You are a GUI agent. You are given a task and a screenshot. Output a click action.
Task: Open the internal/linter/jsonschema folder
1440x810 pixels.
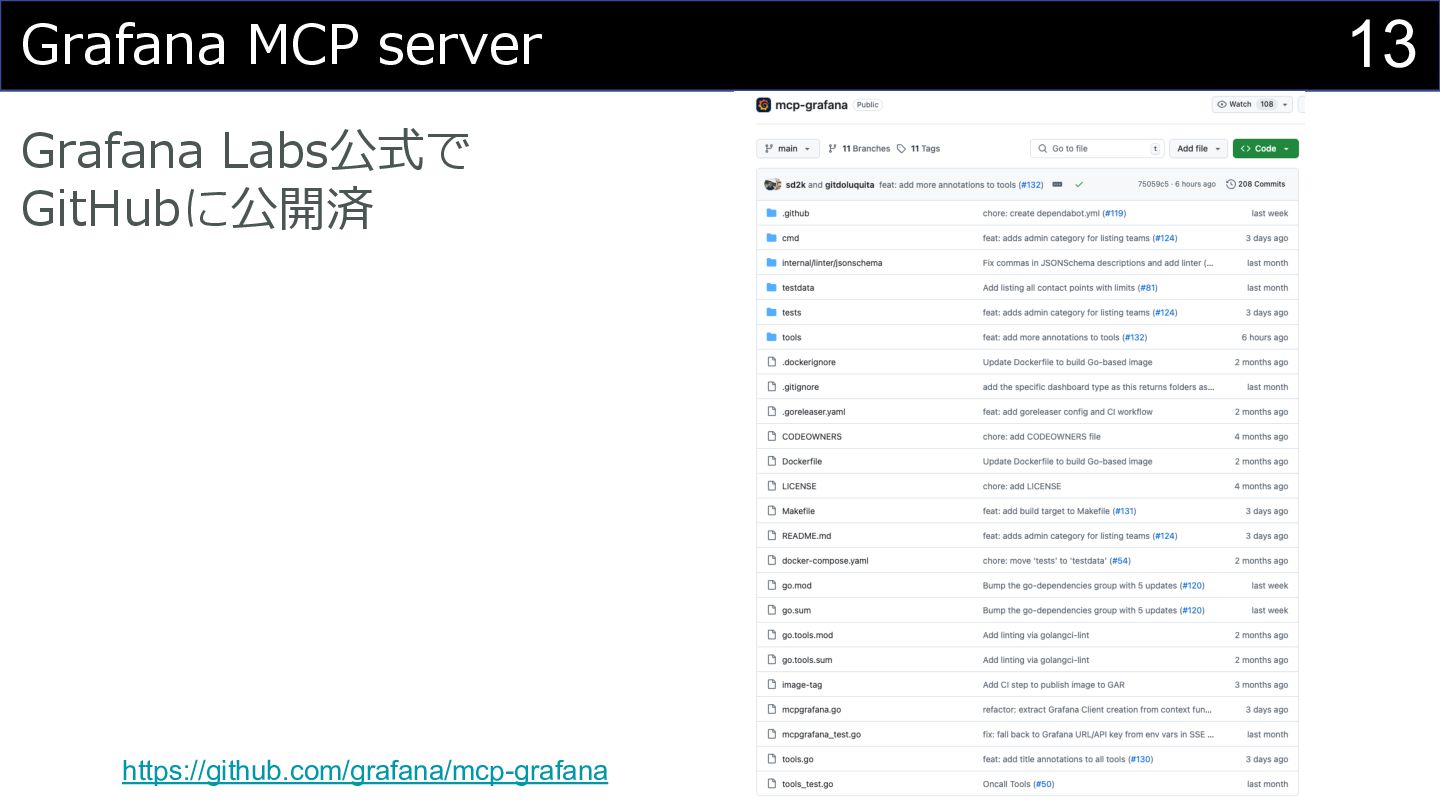pos(832,263)
